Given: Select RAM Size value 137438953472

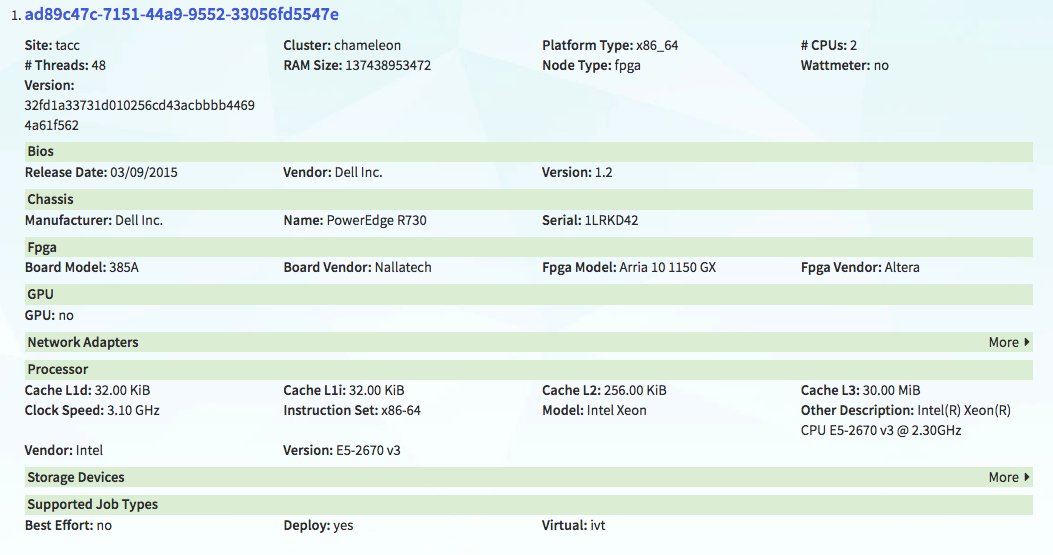Looking at the screenshot, I should 388,65.
